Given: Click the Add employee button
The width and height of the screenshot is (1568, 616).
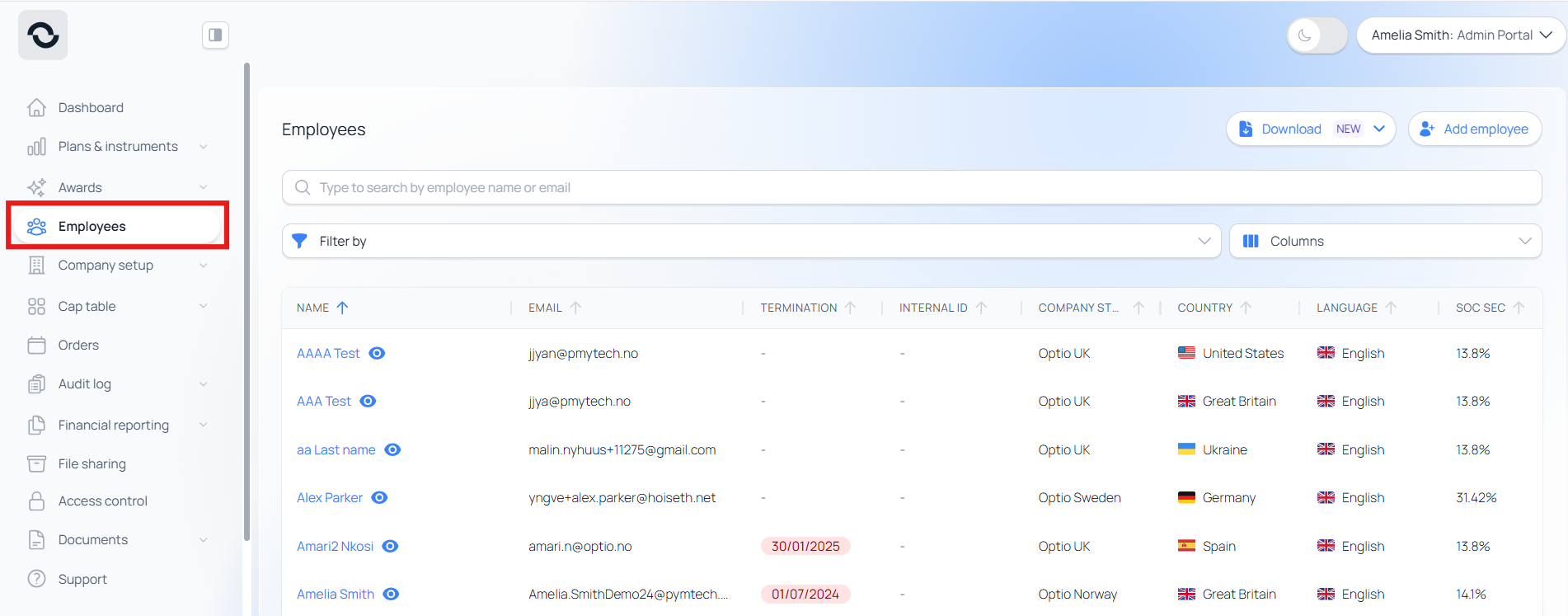Looking at the screenshot, I should point(1474,129).
